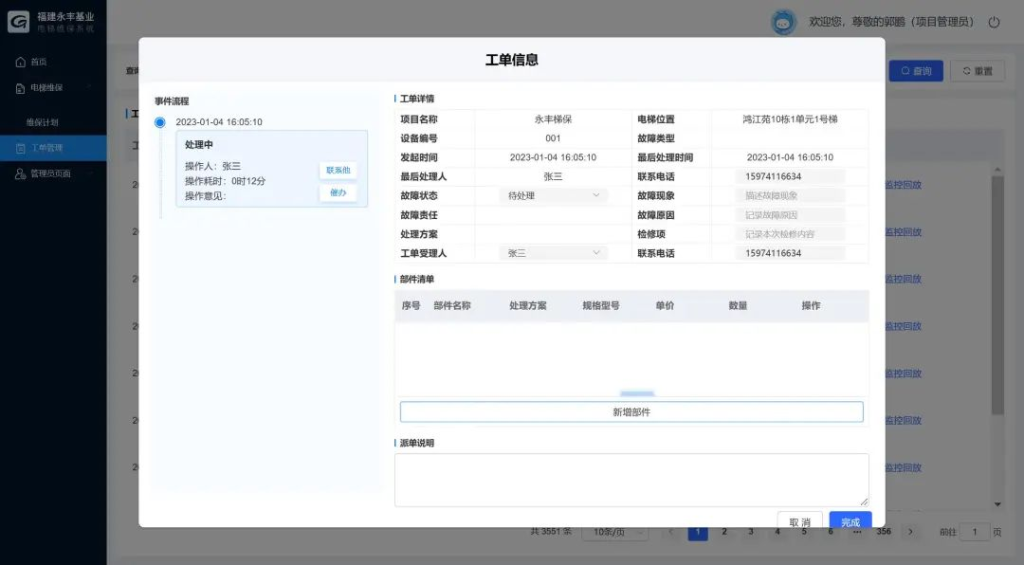Open 维保计划 submenu item
Viewport: 1024px width, 565px height.
[42, 122]
